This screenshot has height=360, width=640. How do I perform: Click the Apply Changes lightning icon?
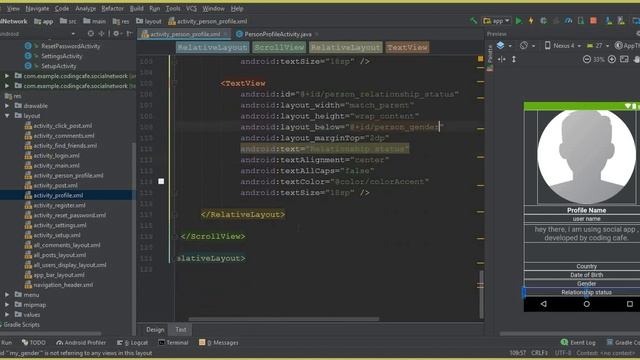point(531,21)
